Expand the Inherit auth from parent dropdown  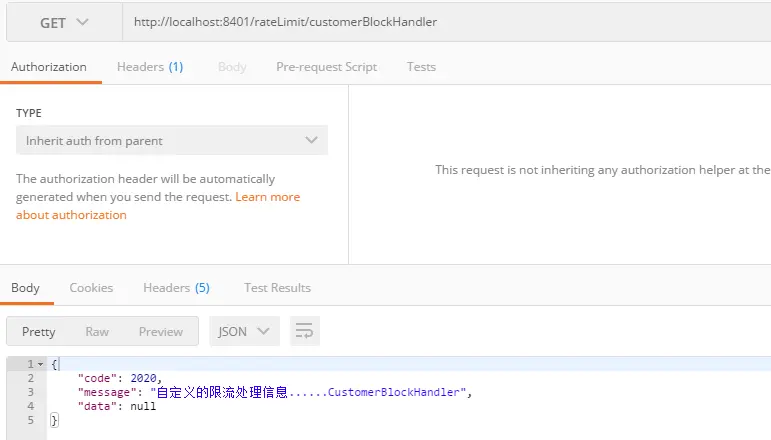click(172, 141)
